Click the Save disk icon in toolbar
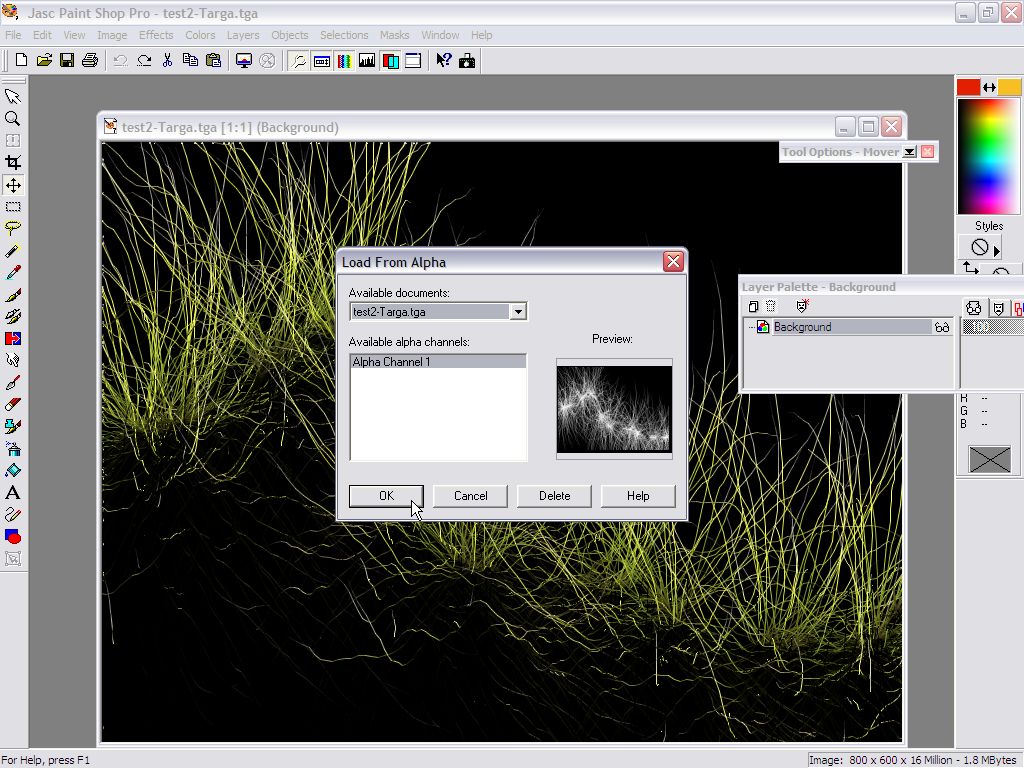1024x768 pixels. click(x=67, y=61)
